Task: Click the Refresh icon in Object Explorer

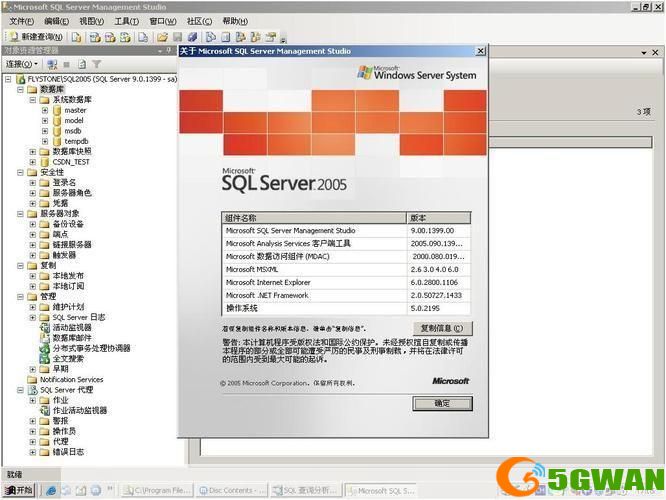Action: tap(82, 64)
